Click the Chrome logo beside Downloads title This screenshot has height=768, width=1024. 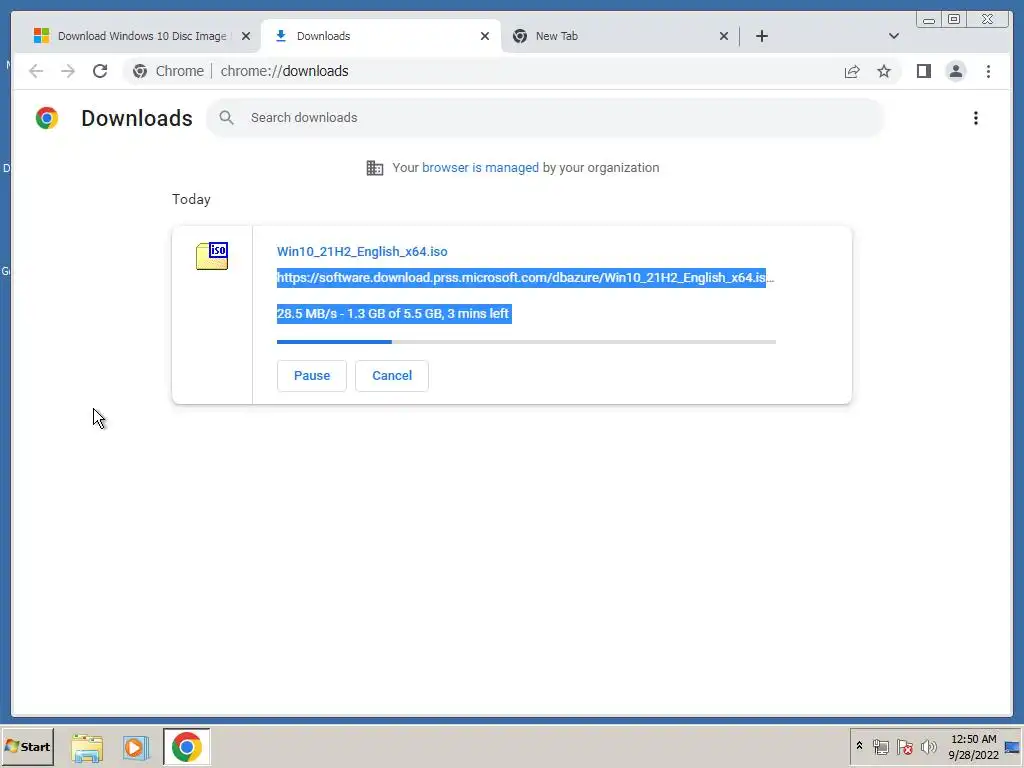(x=47, y=118)
